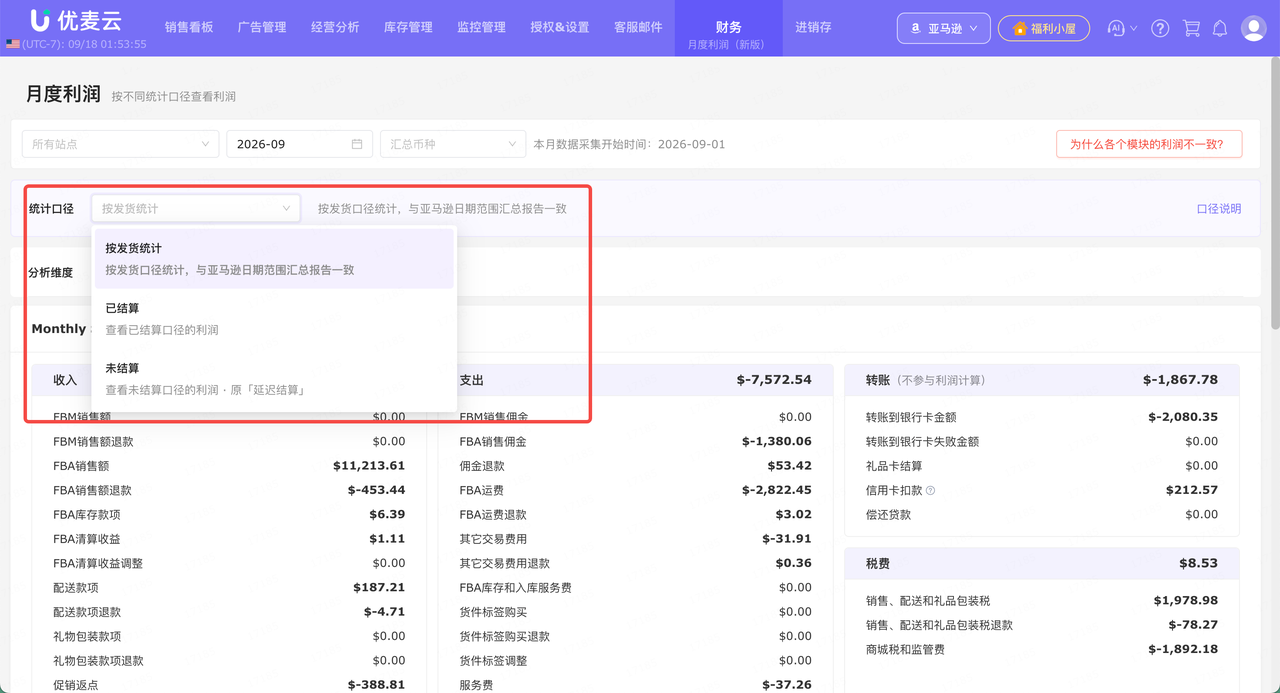1280x693 pixels.
Task: Open the 财务 menu
Action: 729,28
